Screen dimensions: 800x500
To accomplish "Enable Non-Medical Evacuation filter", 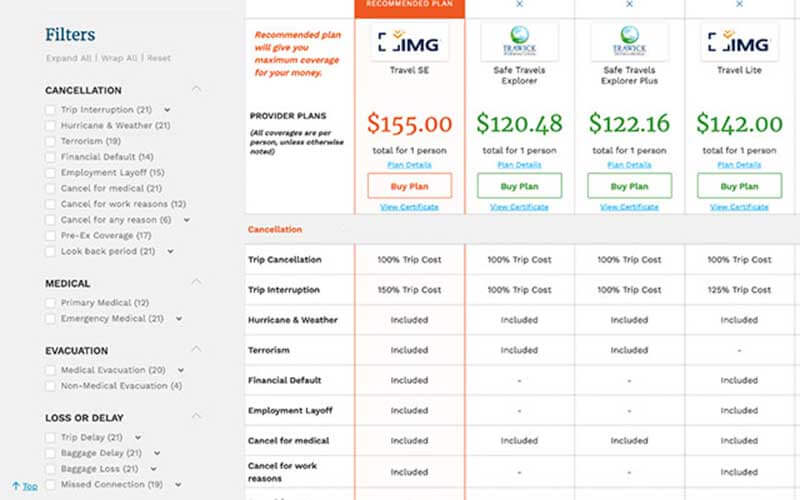I will pos(51,386).
